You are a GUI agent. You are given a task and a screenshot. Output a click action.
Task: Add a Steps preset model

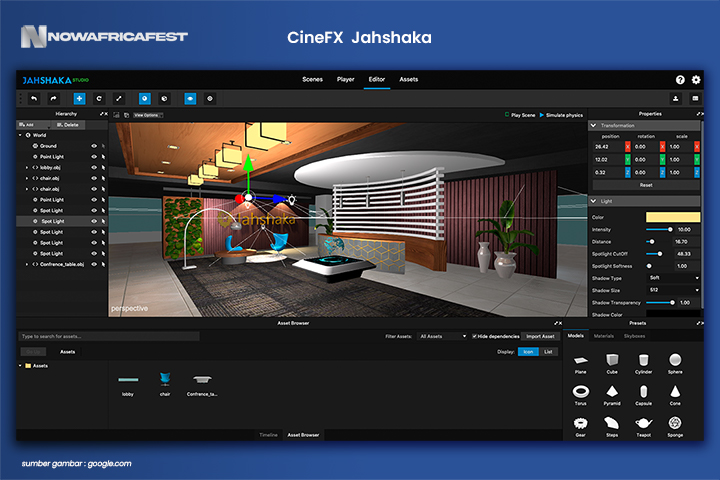click(x=612, y=427)
